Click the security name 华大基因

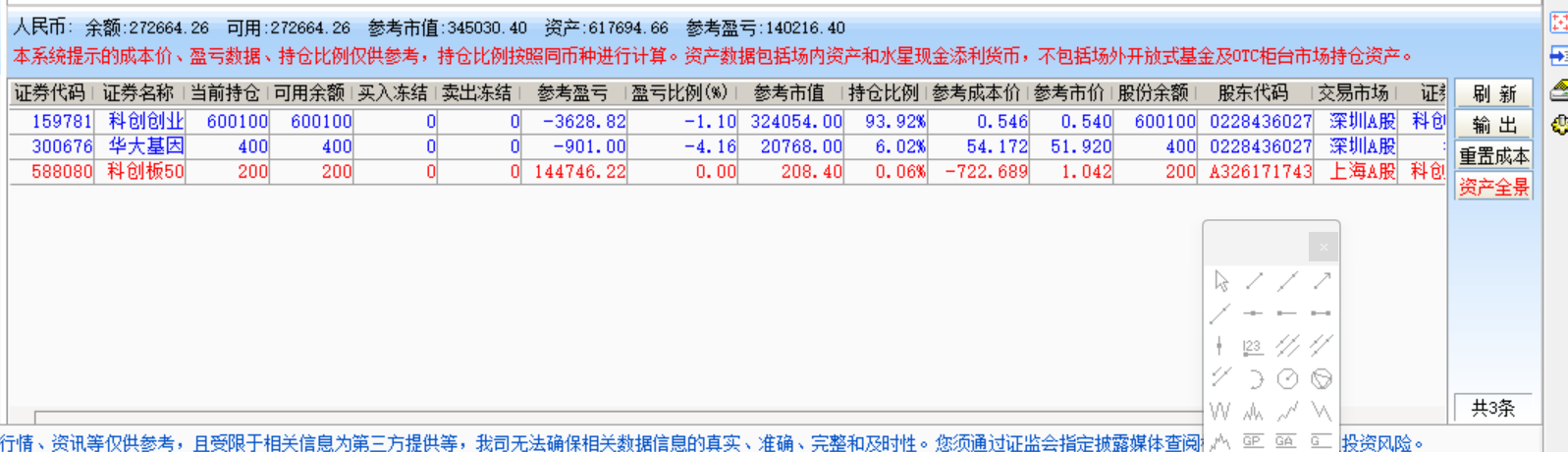(x=146, y=145)
